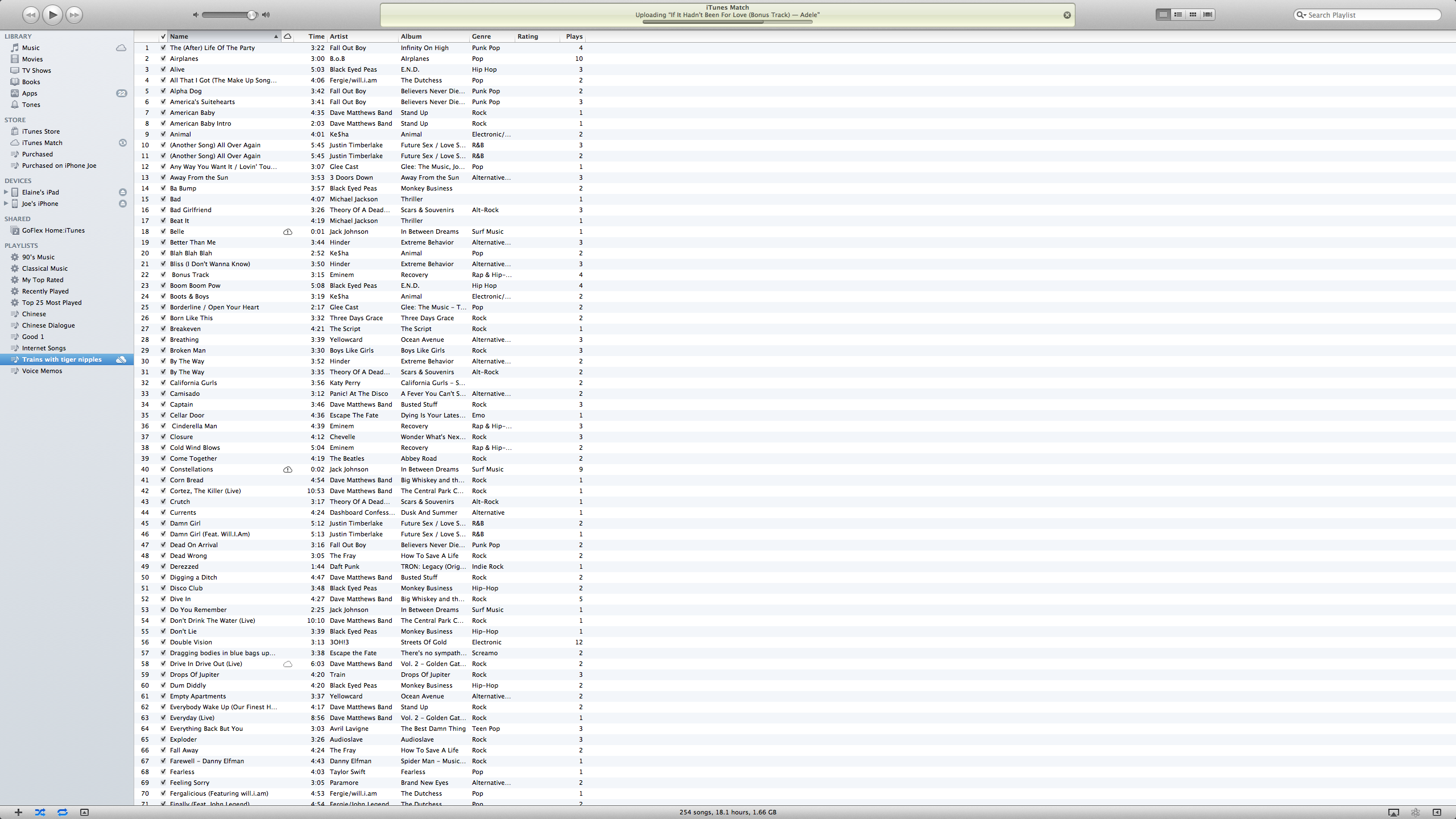The width and height of the screenshot is (1456, 819).
Task: Open My Top Rated playlist
Action: click(43, 280)
